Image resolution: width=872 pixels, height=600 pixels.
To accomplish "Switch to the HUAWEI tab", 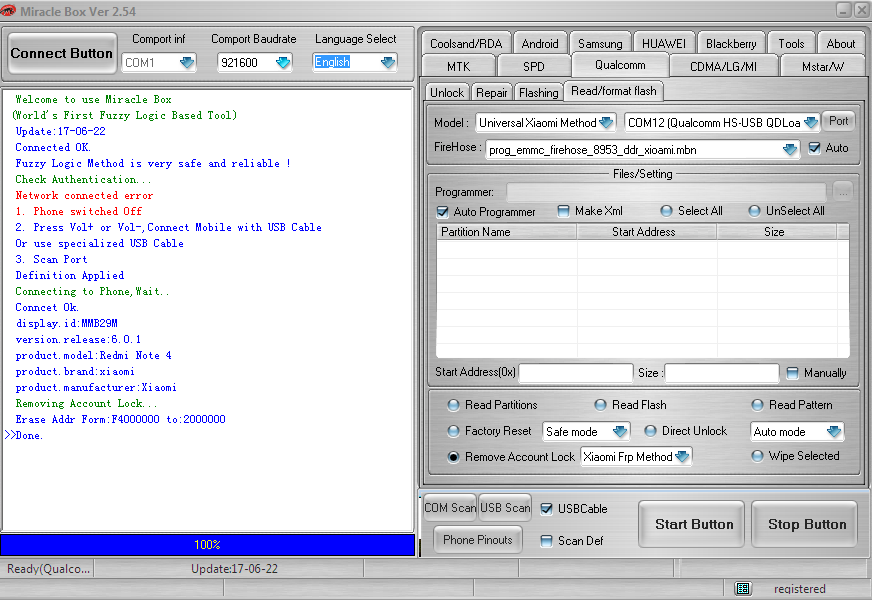I will [x=664, y=43].
